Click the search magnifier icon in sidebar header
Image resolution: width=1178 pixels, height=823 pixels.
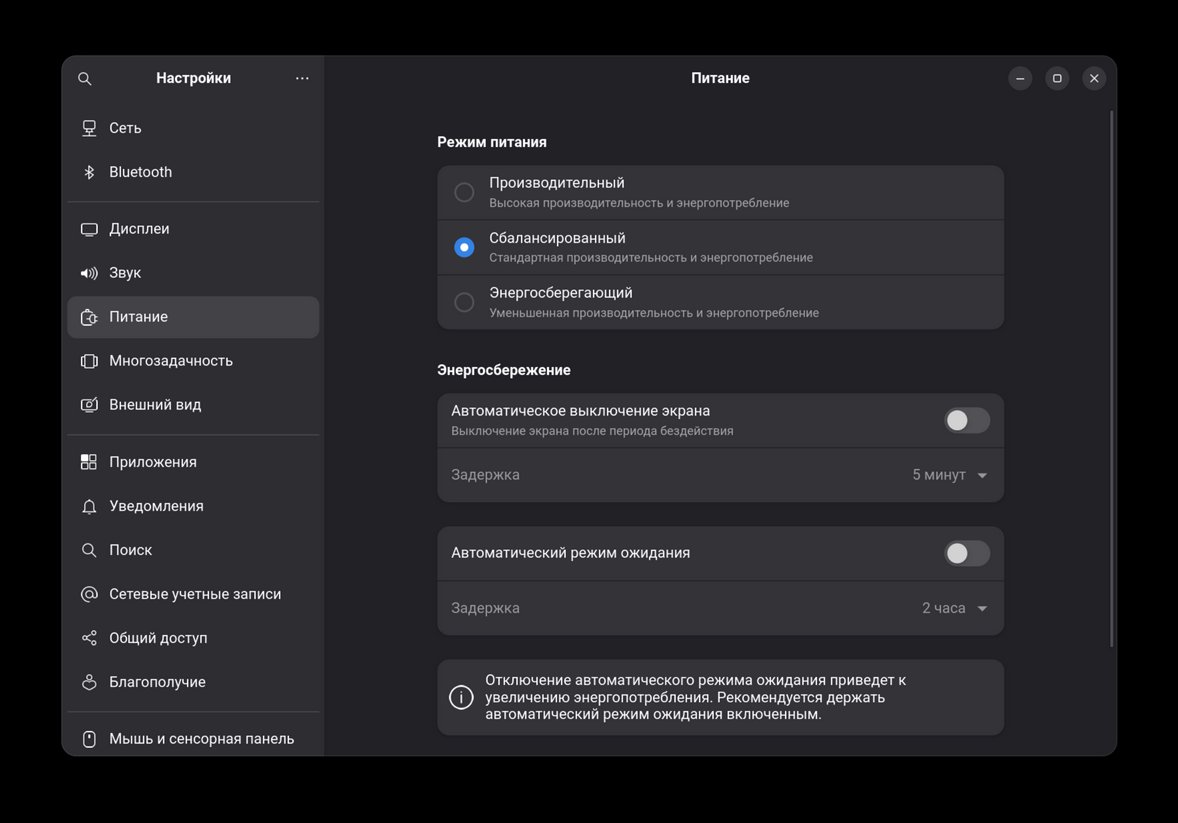click(x=85, y=79)
